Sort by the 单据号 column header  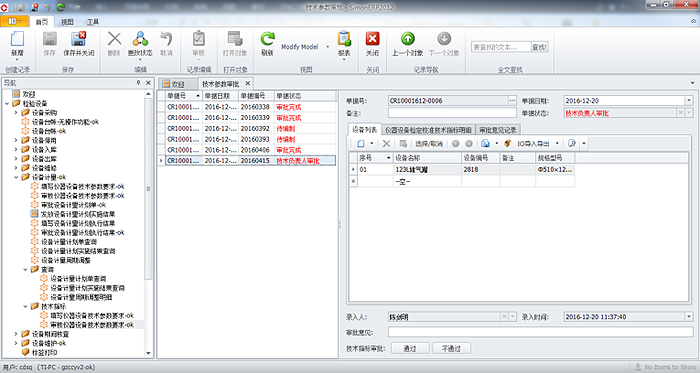(183, 95)
